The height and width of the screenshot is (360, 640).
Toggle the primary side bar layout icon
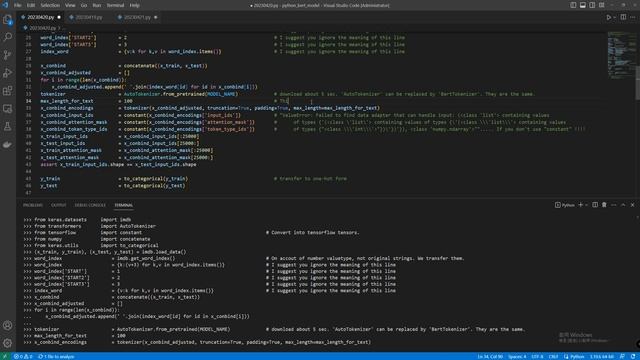coord(573,5)
